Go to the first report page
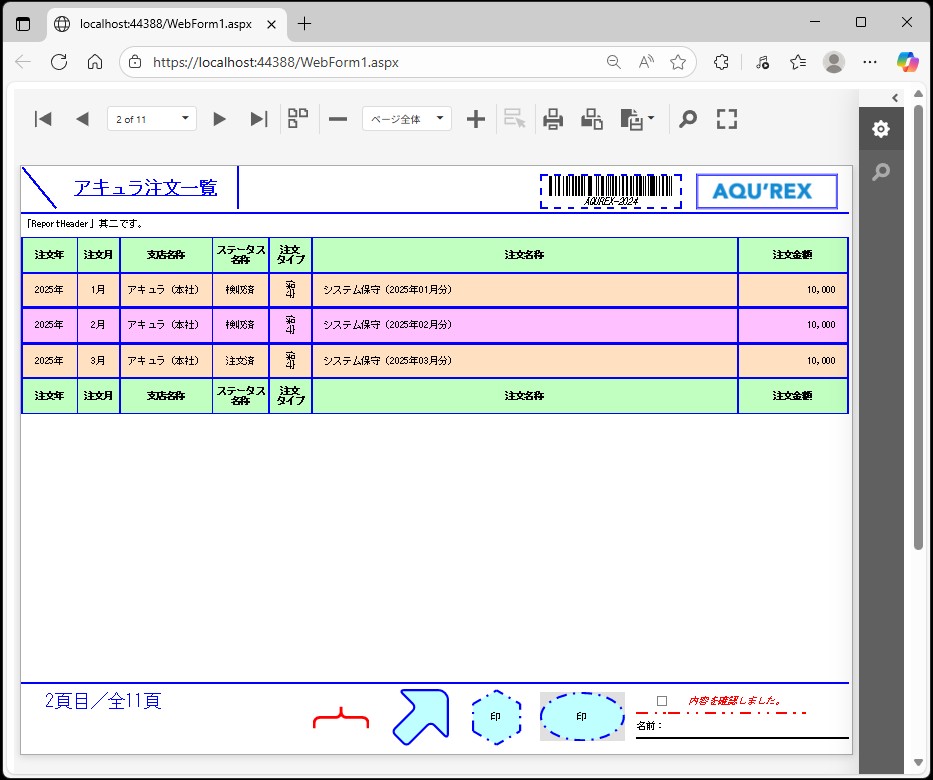Image resolution: width=933 pixels, height=780 pixels. [43, 120]
